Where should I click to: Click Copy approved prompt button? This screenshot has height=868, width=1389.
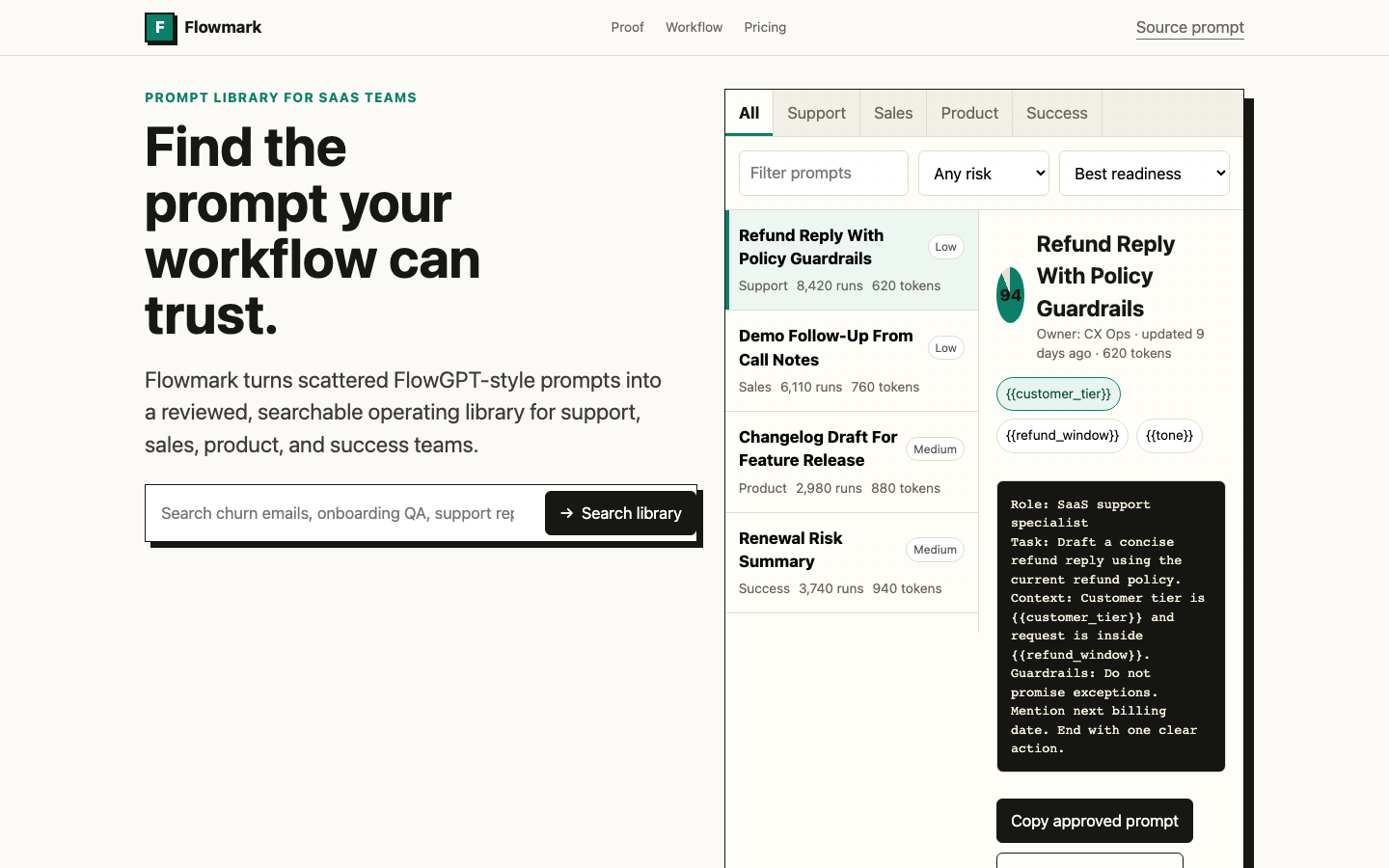pos(1095,821)
